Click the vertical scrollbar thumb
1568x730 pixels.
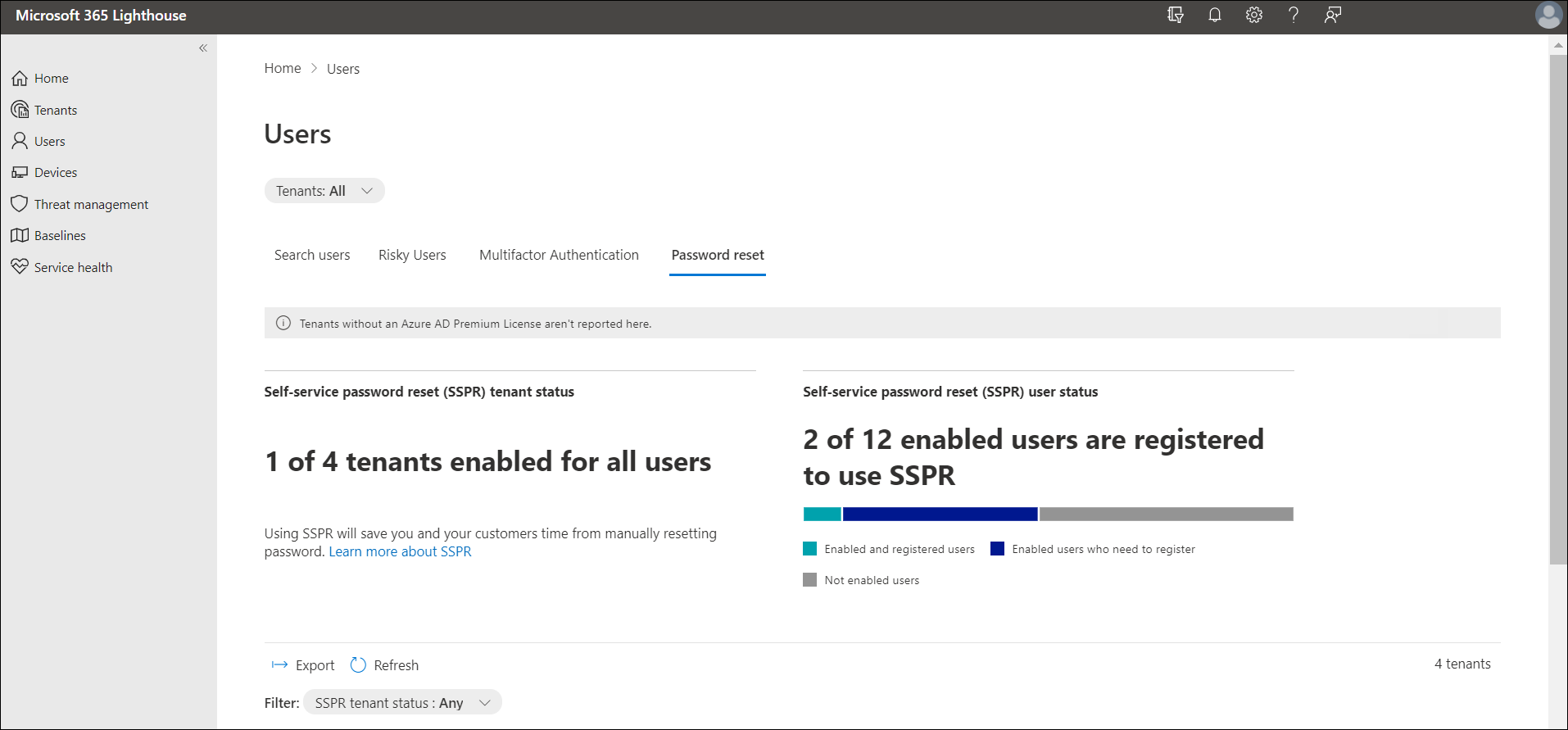coord(1558,310)
